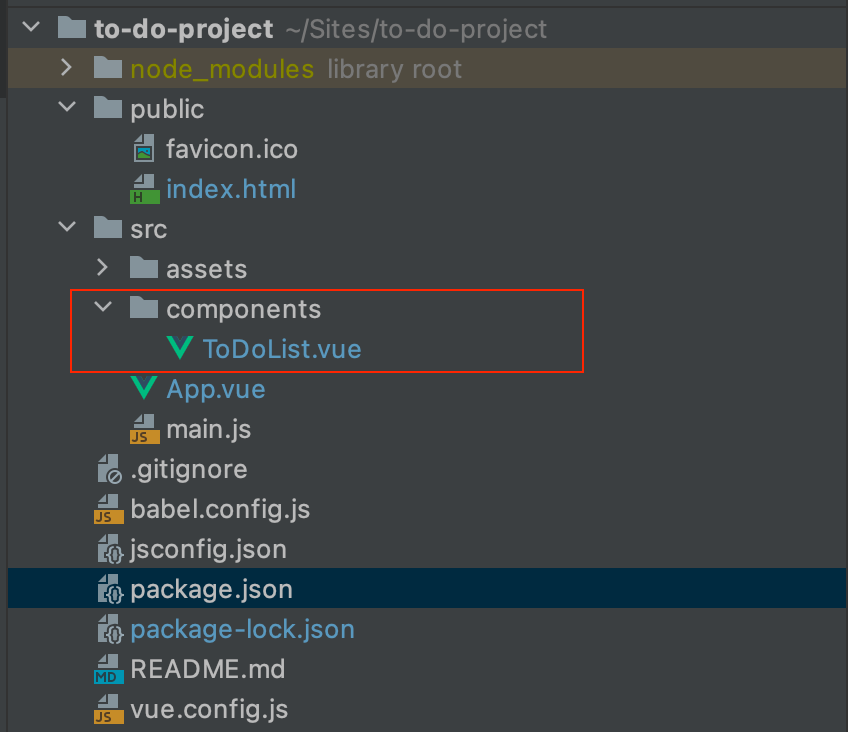Viewport: 848px width, 732px height.
Task: Open the vue.config.js file
Action: click(208, 708)
